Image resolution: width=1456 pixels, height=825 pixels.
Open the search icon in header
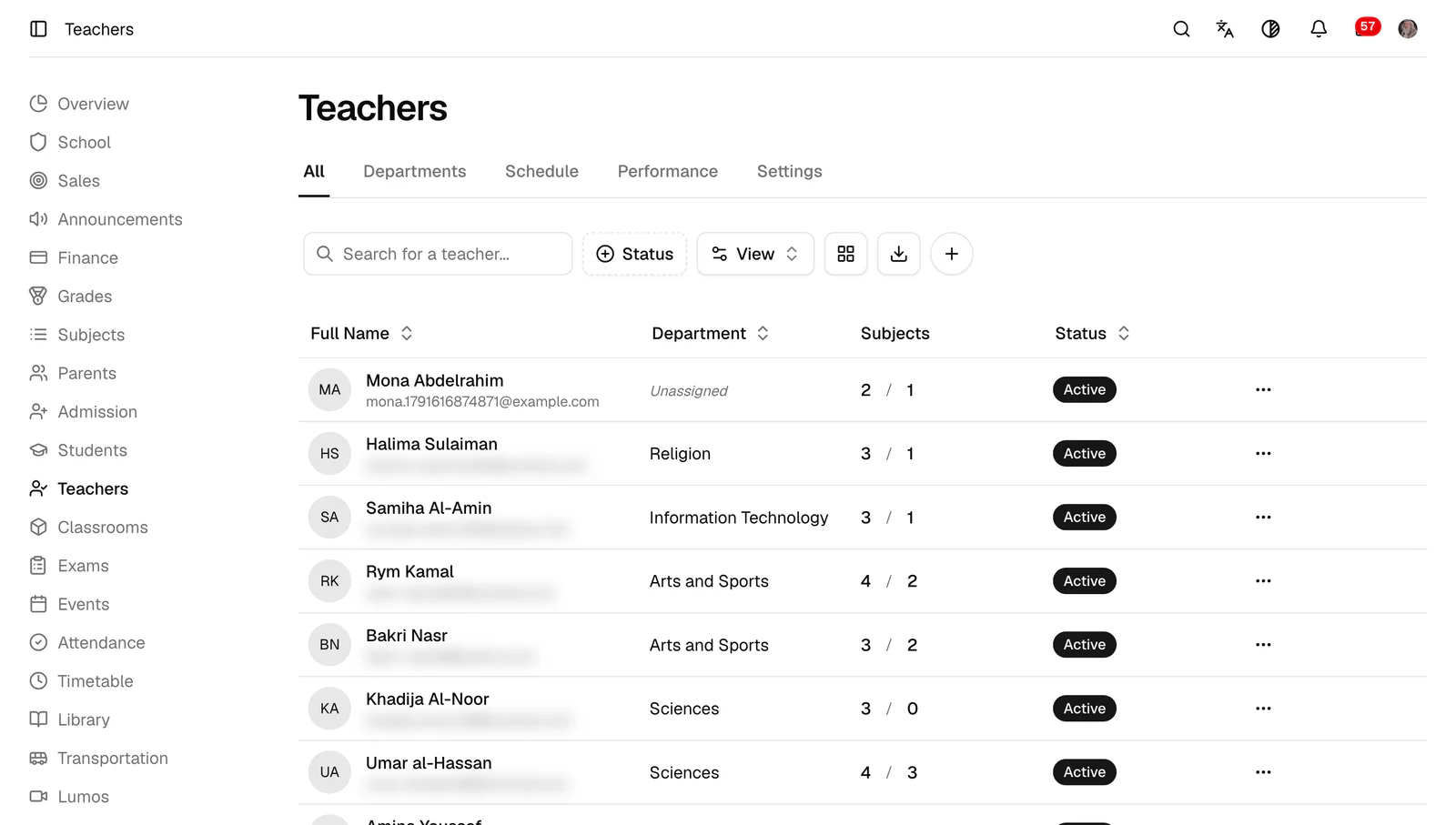point(1181,29)
